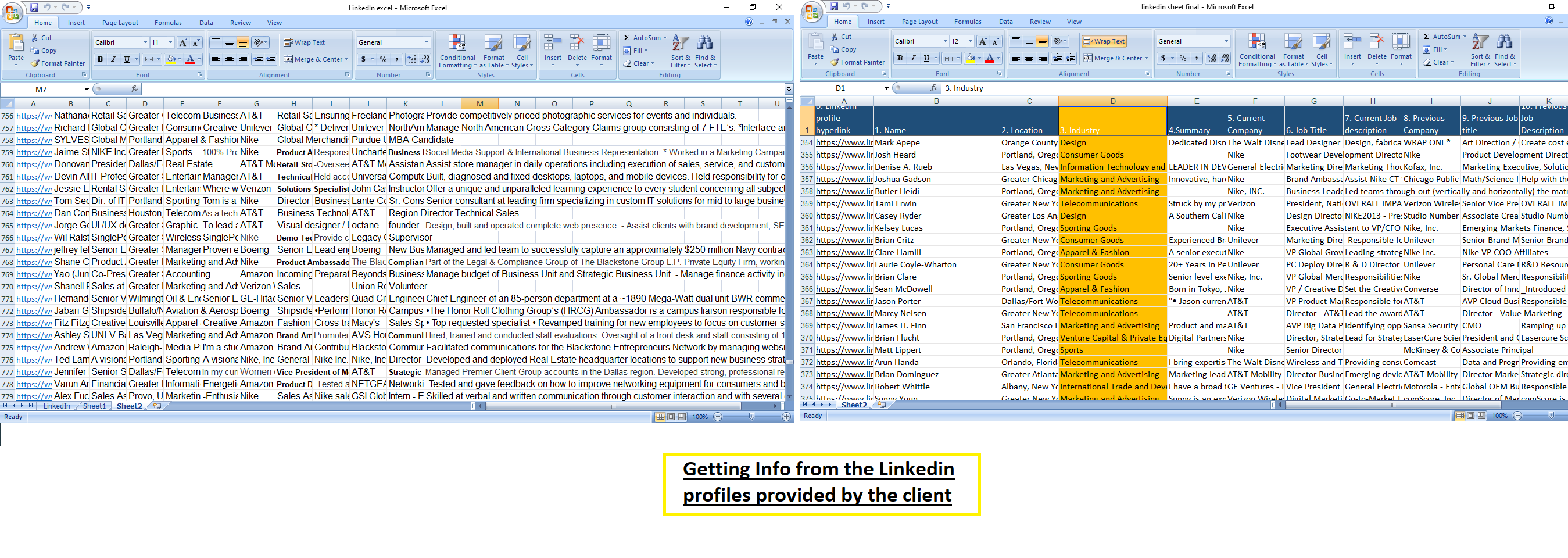The height and width of the screenshot is (558, 1568).
Task: Switch to the LinkedIn sheet tab
Action: [56, 406]
